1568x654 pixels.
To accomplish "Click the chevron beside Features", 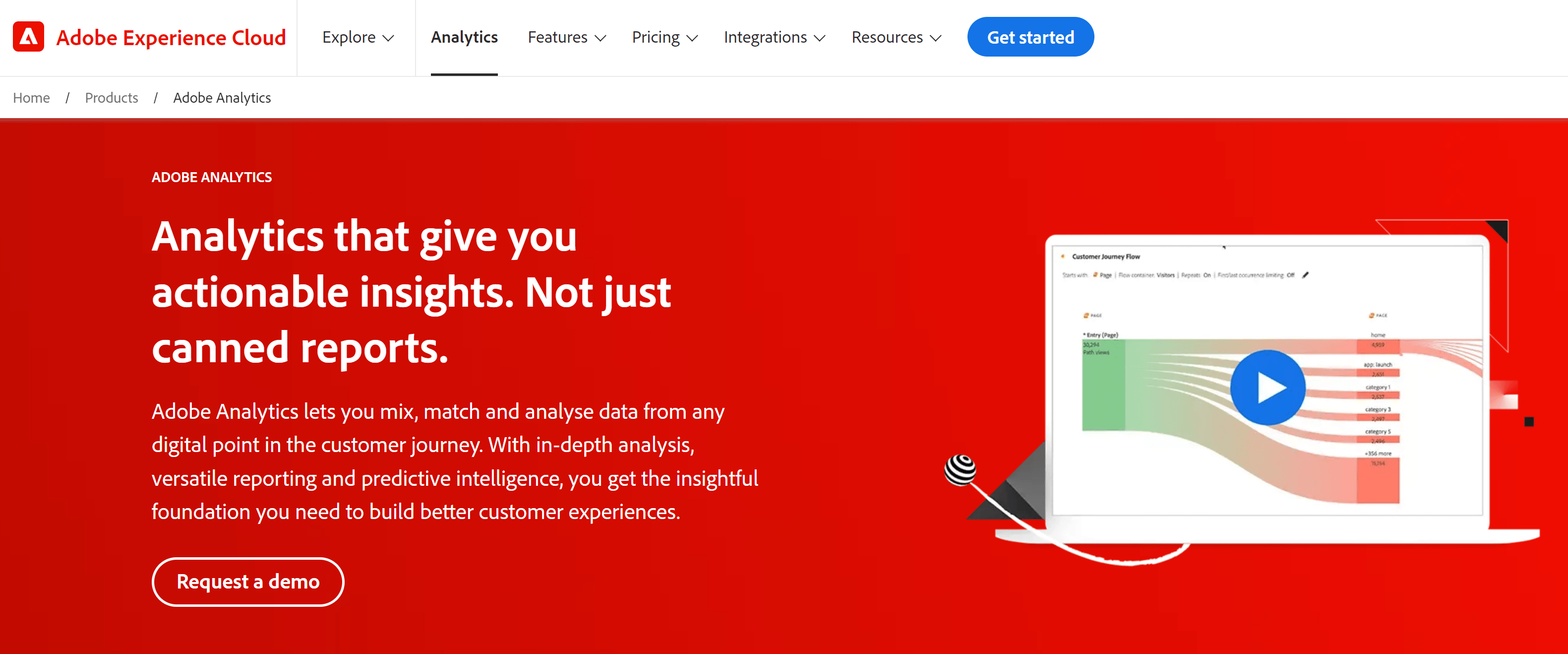I will [600, 38].
